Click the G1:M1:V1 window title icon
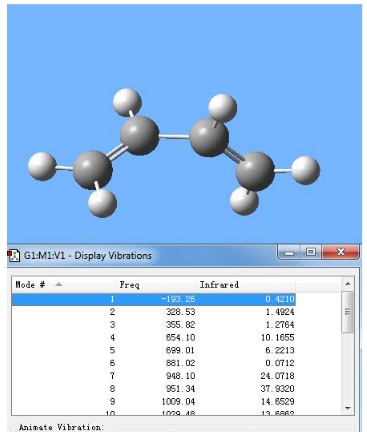This screenshot has width=367, height=432. [14, 256]
